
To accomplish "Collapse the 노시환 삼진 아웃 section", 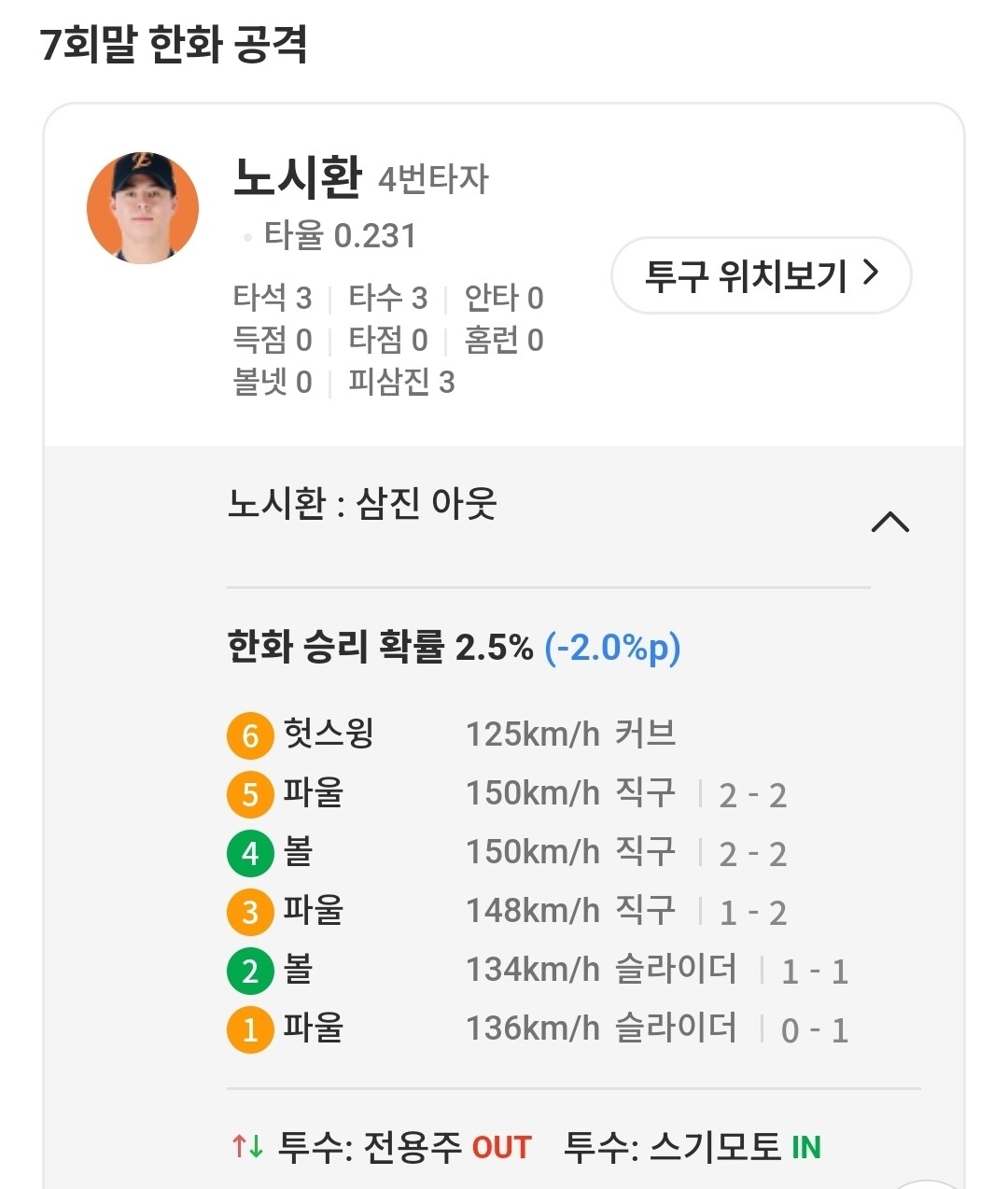I will pos(889,522).
